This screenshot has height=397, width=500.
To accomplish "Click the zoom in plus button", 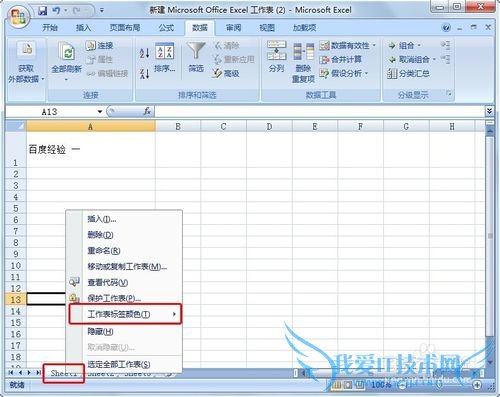I will point(477,385).
